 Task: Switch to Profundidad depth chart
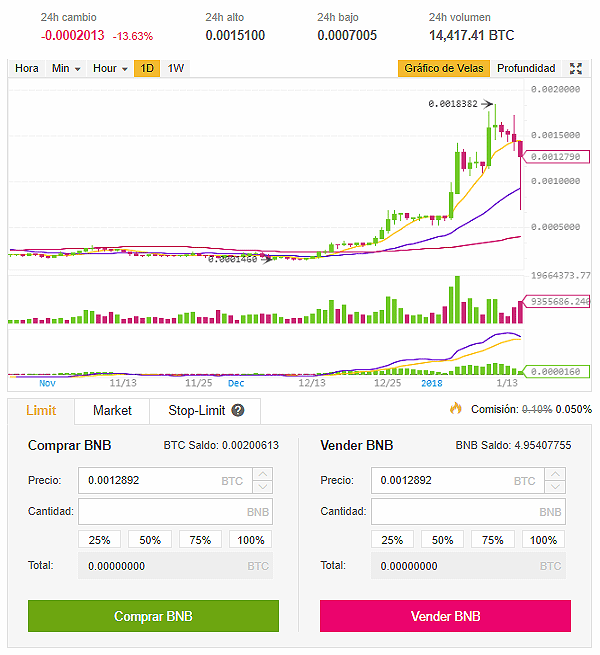526,69
